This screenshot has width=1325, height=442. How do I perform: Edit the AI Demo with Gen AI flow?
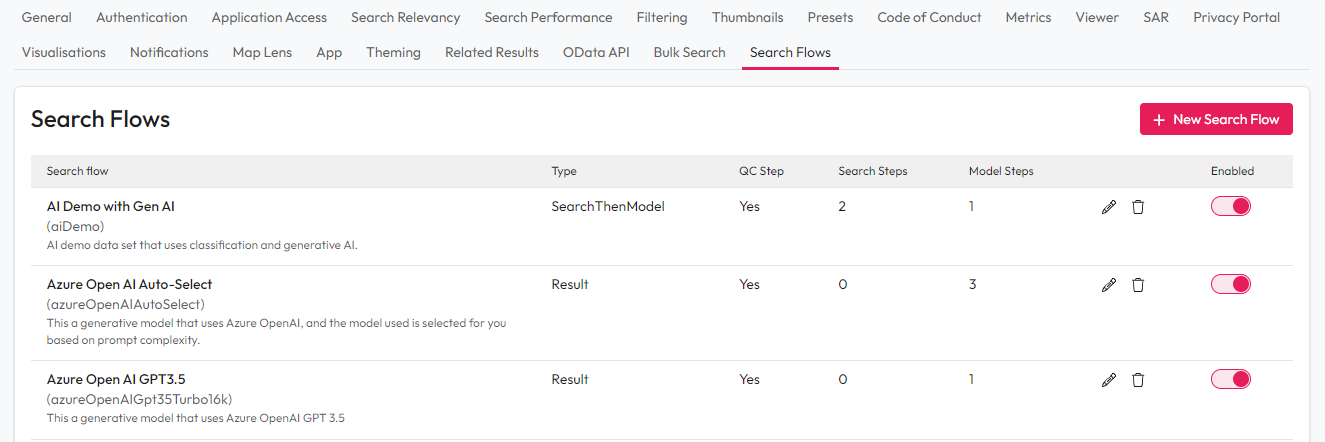(x=1108, y=207)
